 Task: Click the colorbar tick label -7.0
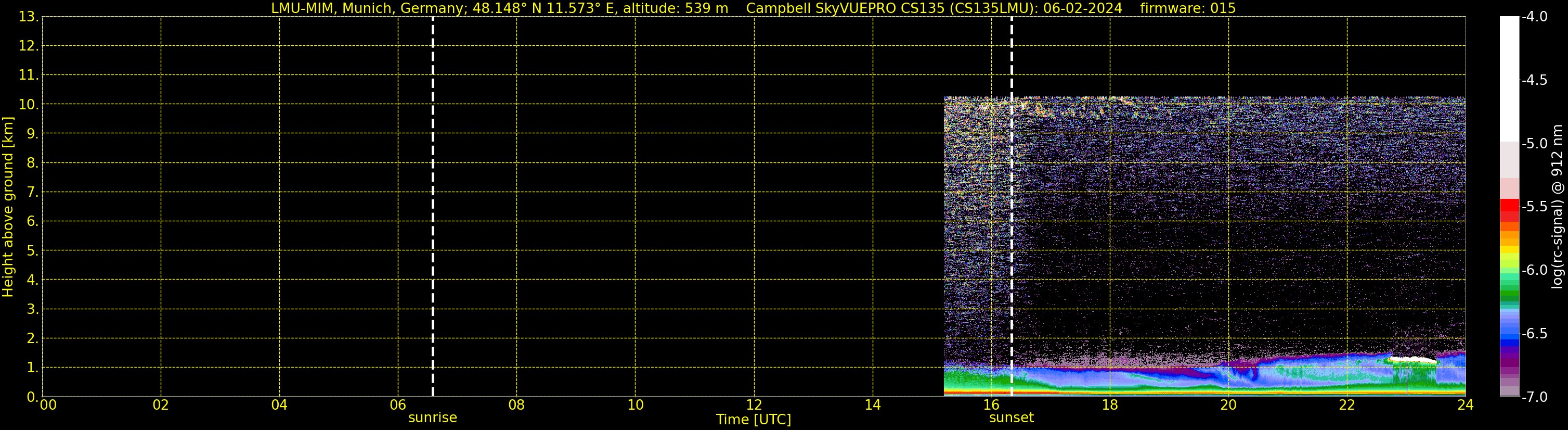click(1535, 397)
